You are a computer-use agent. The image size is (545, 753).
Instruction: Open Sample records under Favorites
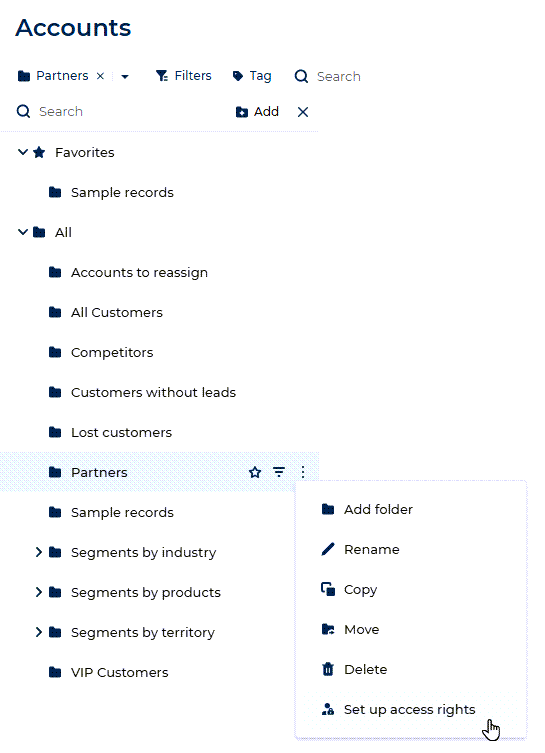click(122, 193)
